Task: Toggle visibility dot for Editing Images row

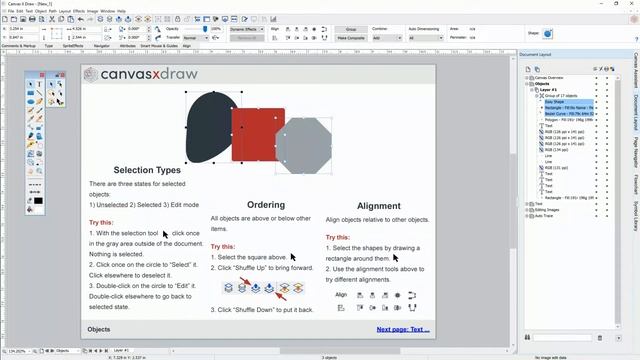Action: (596, 210)
